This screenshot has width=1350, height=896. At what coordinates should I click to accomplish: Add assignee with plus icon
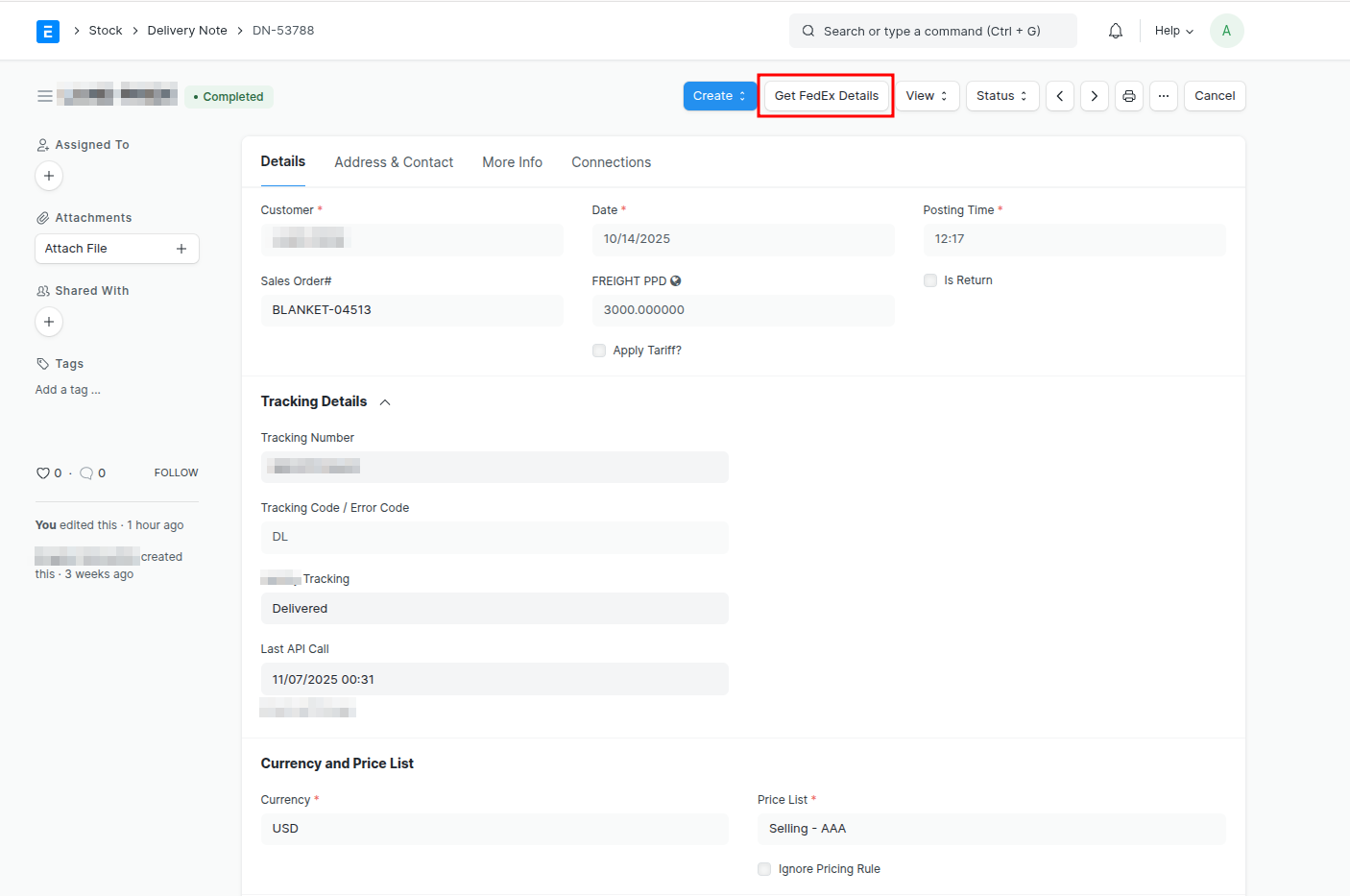pos(49,176)
